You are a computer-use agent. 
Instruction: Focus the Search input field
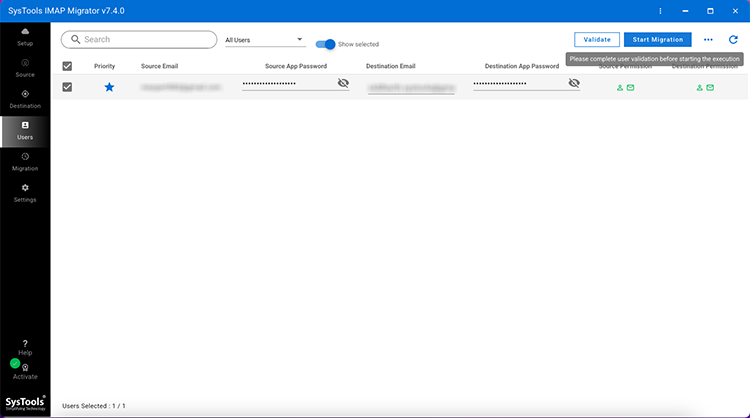click(x=139, y=40)
